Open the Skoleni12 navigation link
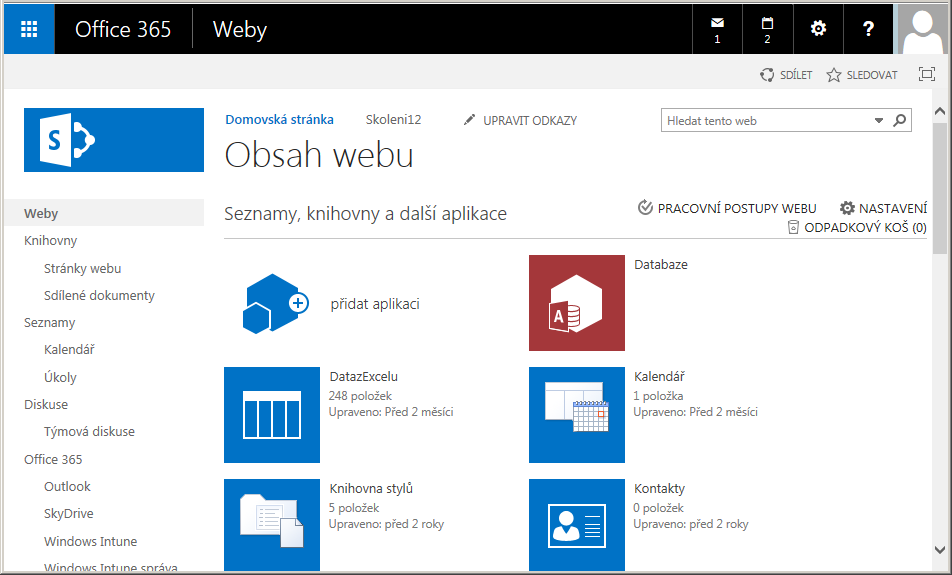The width and height of the screenshot is (952, 575). (393, 120)
